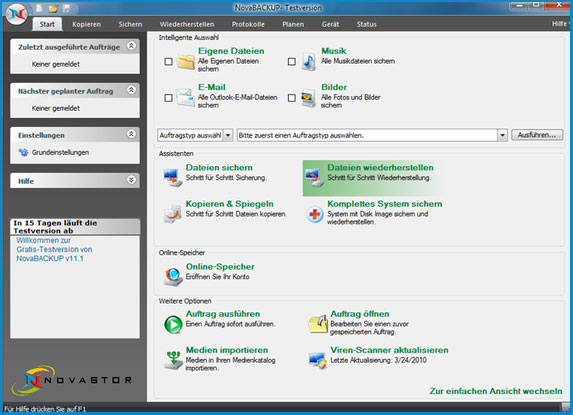Click the E-Mail envelope icon
The width and height of the screenshot is (573, 415).
186,98
